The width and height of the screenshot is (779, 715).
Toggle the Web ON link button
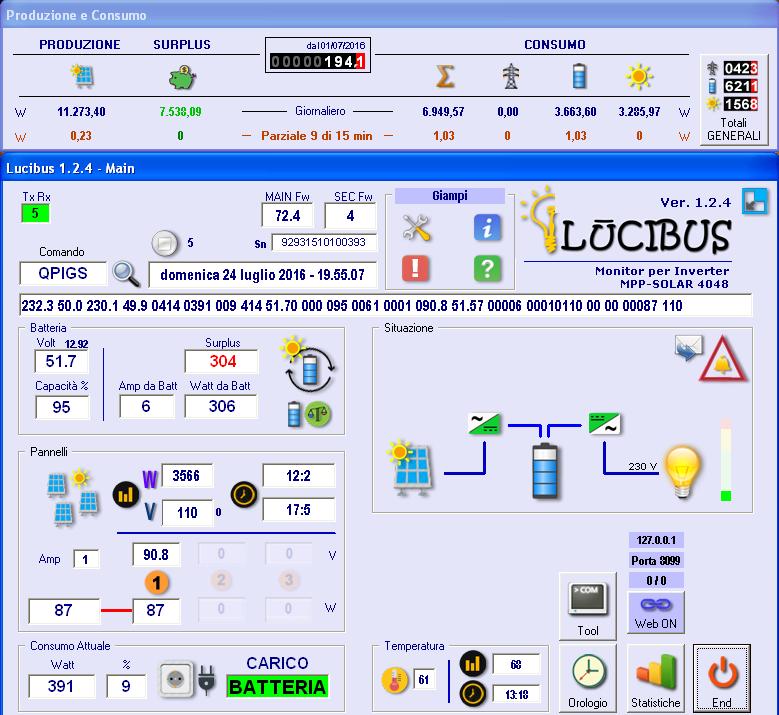[656, 613]
